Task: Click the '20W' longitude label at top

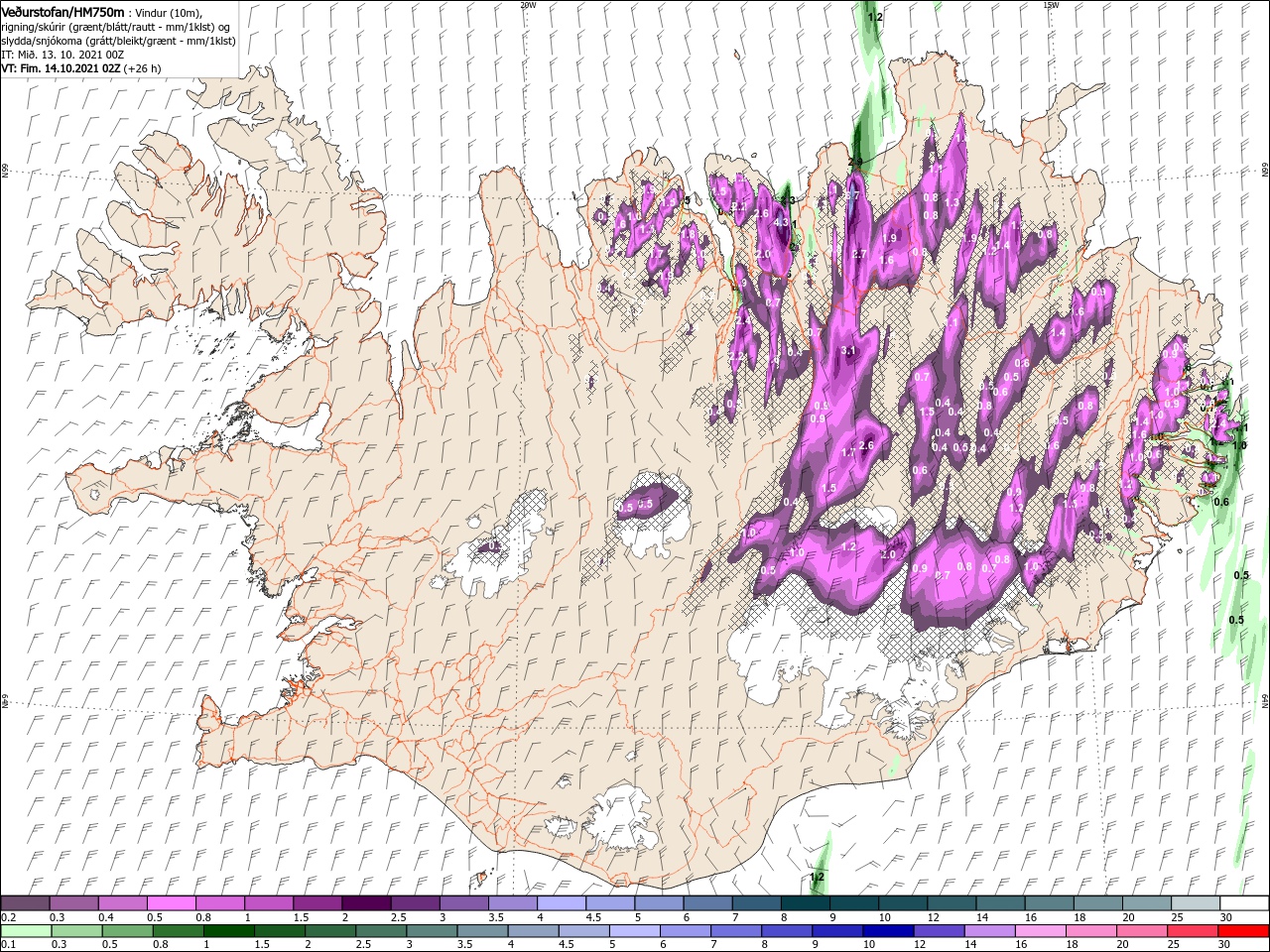Action: click(528, 4)
